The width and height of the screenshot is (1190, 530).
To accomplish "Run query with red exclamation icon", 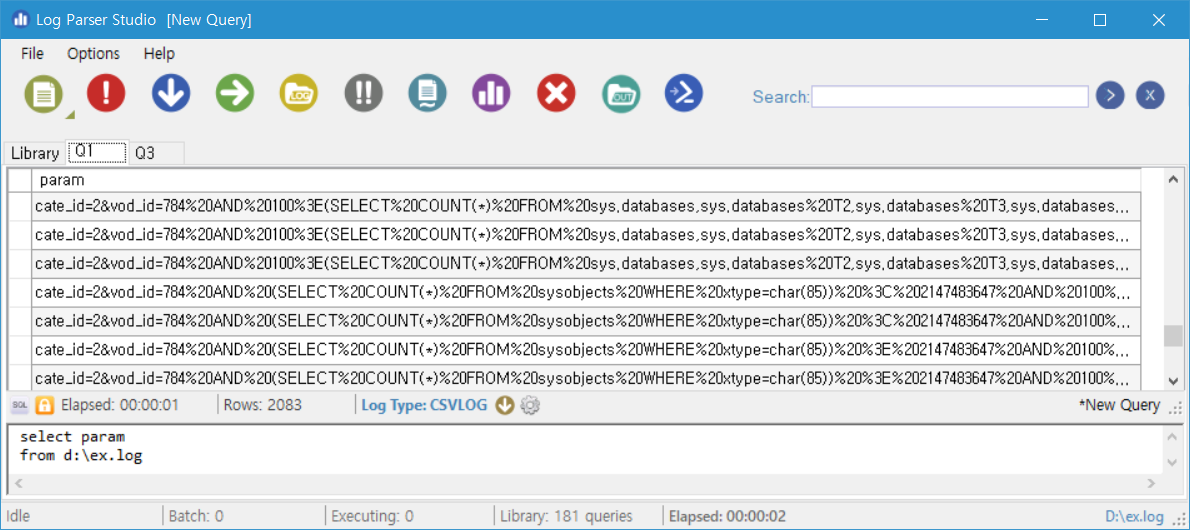I will click(106, 93).
